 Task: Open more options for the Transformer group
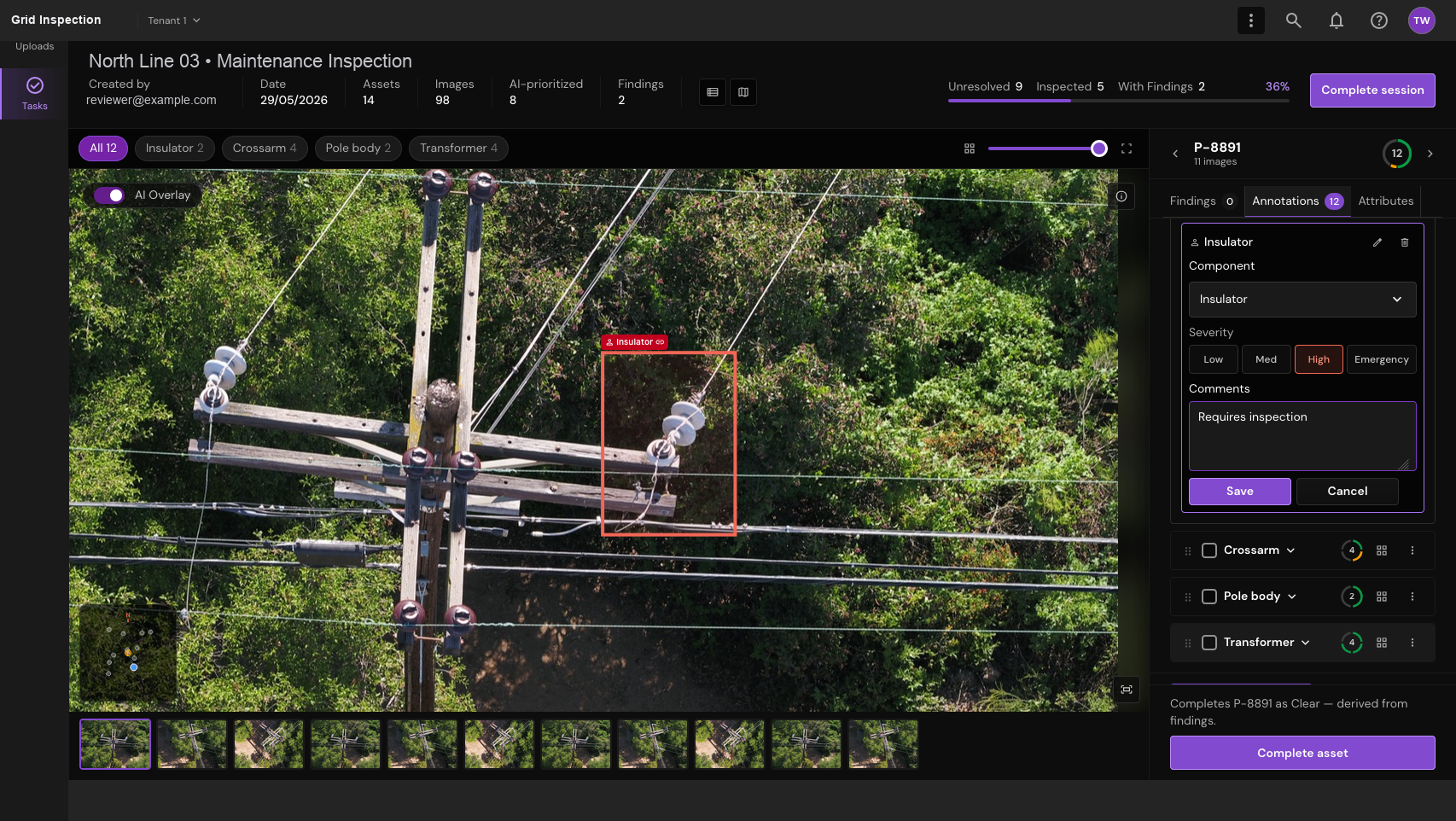pos(1412,643)
